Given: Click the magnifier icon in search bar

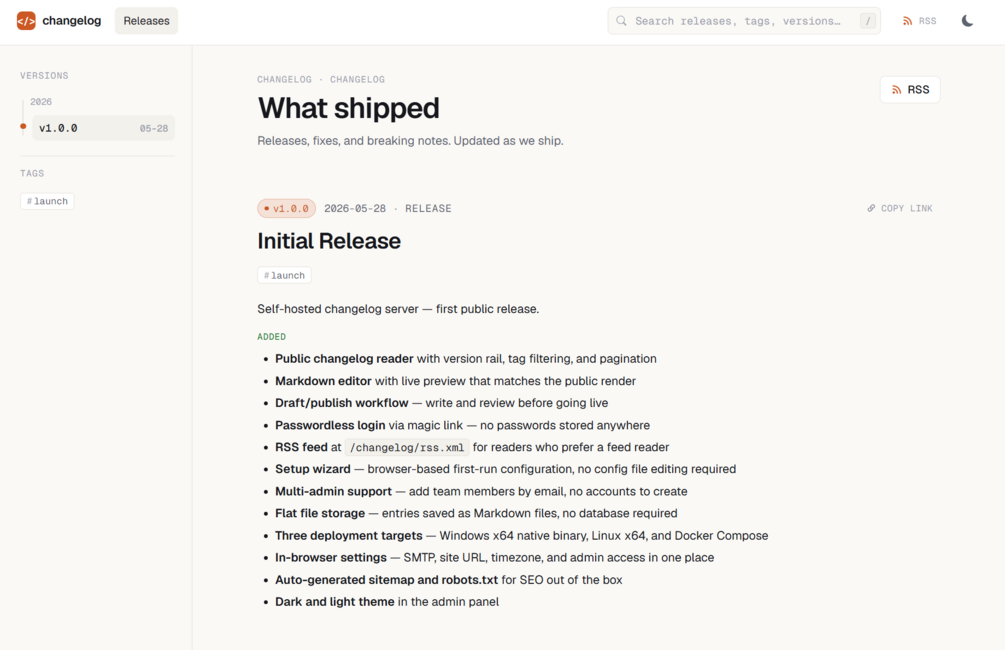Looking at the screenshot, I should [x=621, y=21].
